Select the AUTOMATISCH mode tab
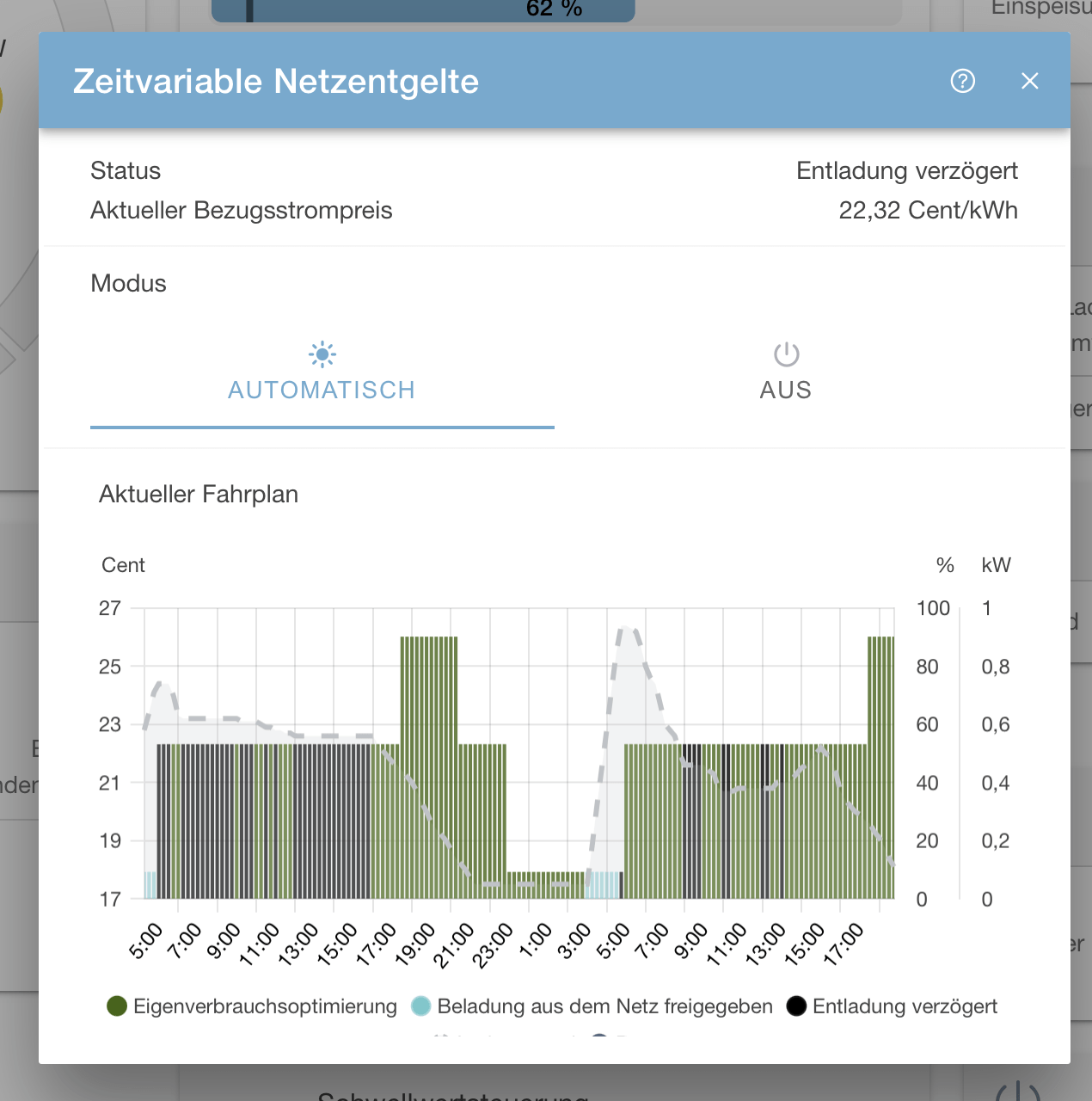This screenshot has width=1092, height=1101. pyautogui.click(x=322, y=389)
